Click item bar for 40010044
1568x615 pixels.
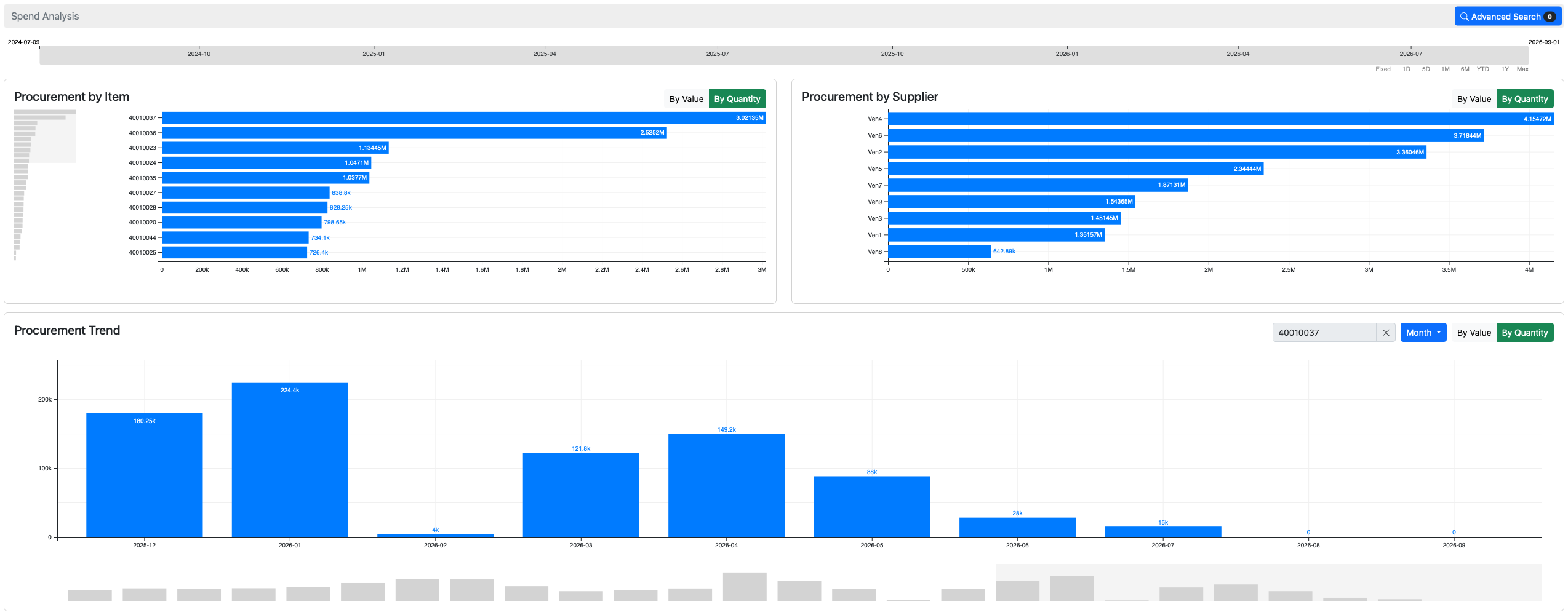point(236,238)
